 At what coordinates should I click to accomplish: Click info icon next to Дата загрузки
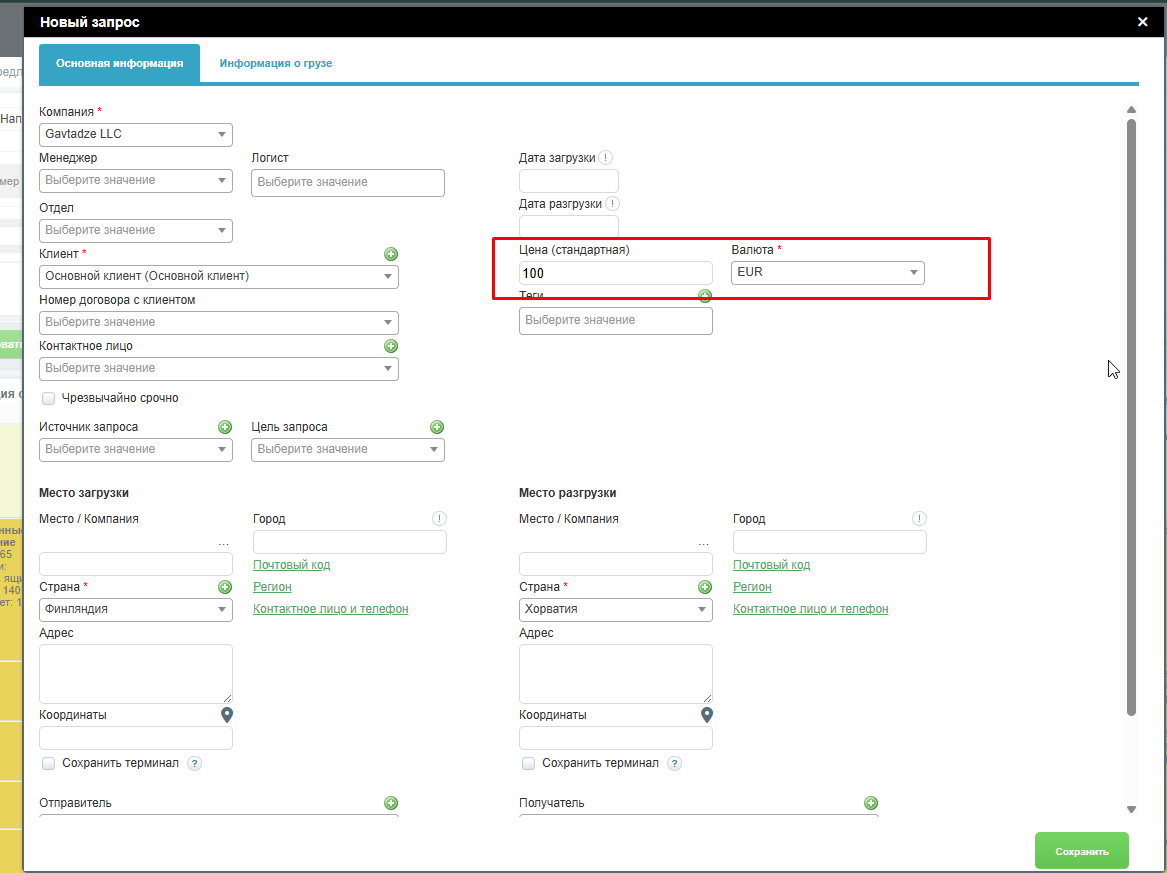tap(607, 158)
